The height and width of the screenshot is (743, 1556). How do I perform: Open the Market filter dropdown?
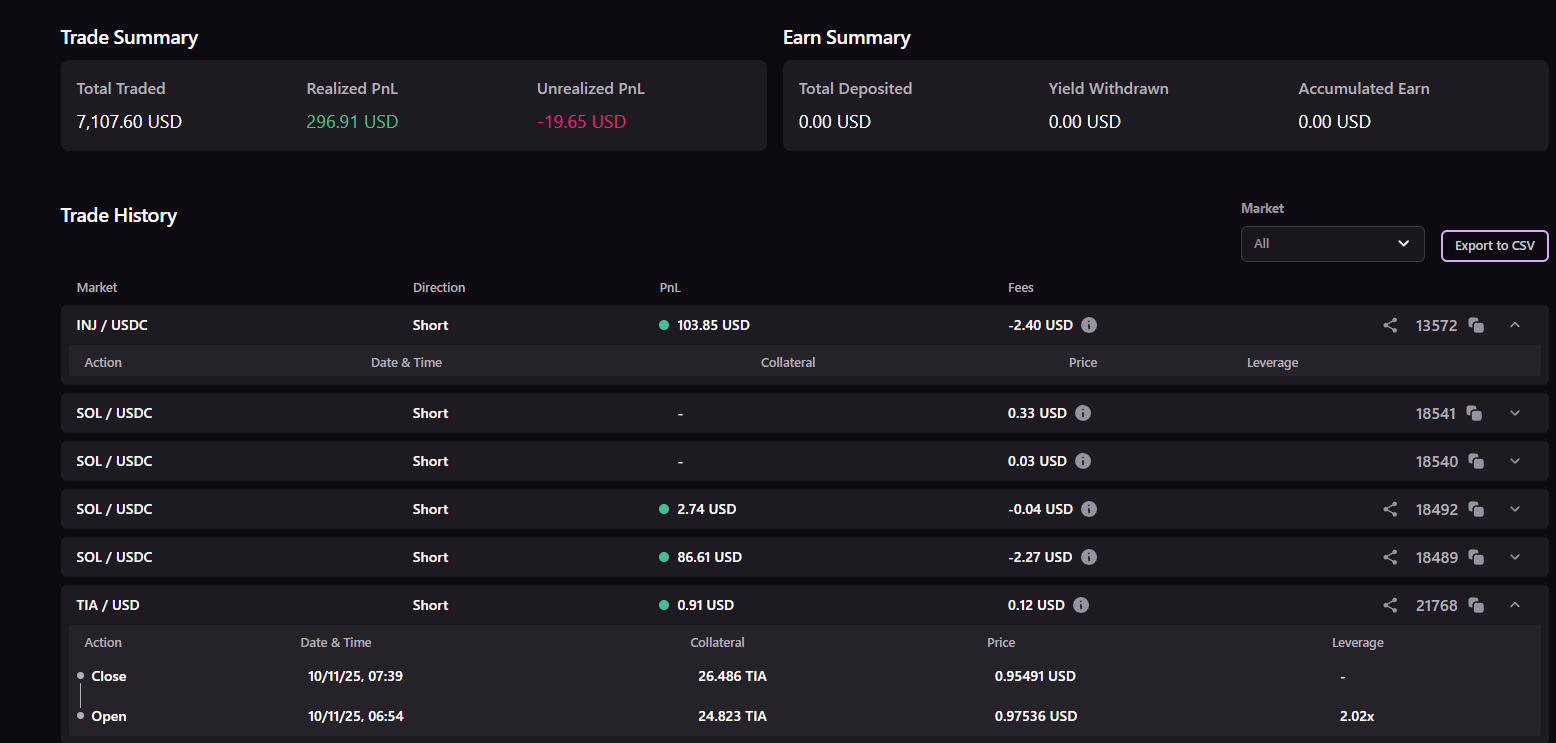(1332, 243)
